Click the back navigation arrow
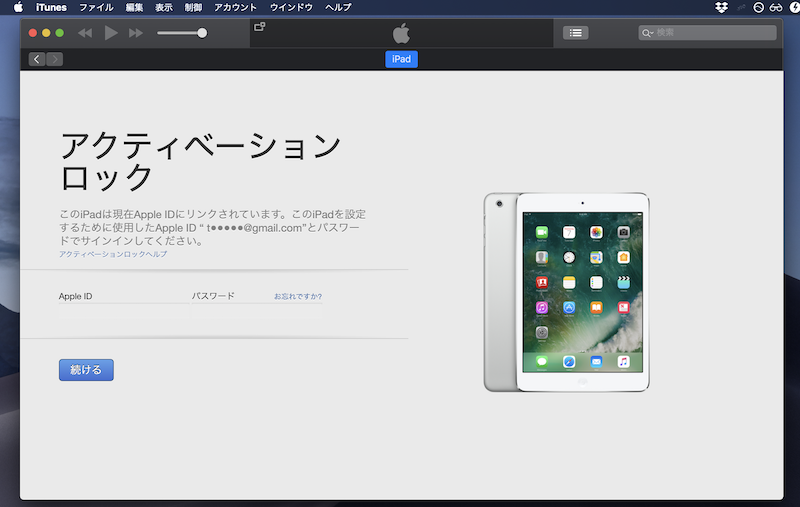Screen dimensions: 800x507 (37, 59)
